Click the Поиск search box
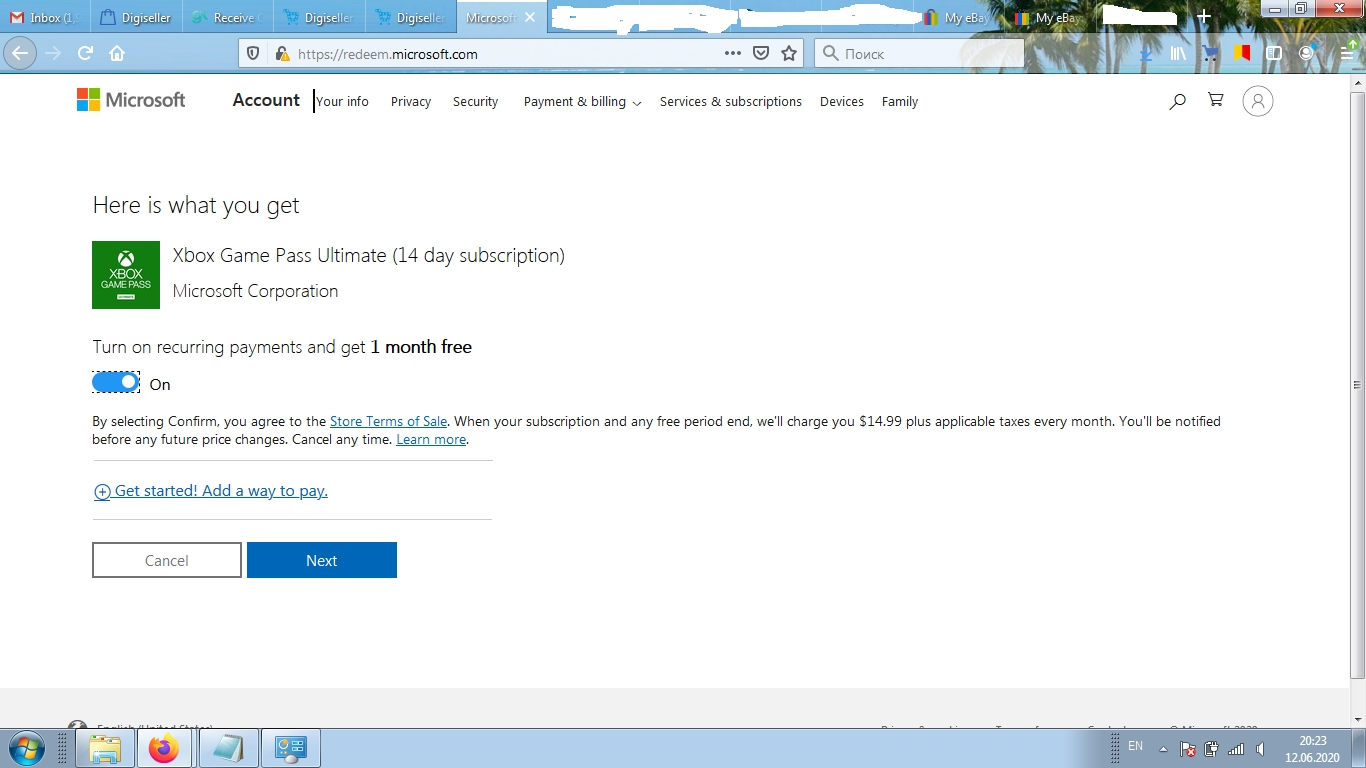This screenshot has width=1366, height=768. (919, 54)
